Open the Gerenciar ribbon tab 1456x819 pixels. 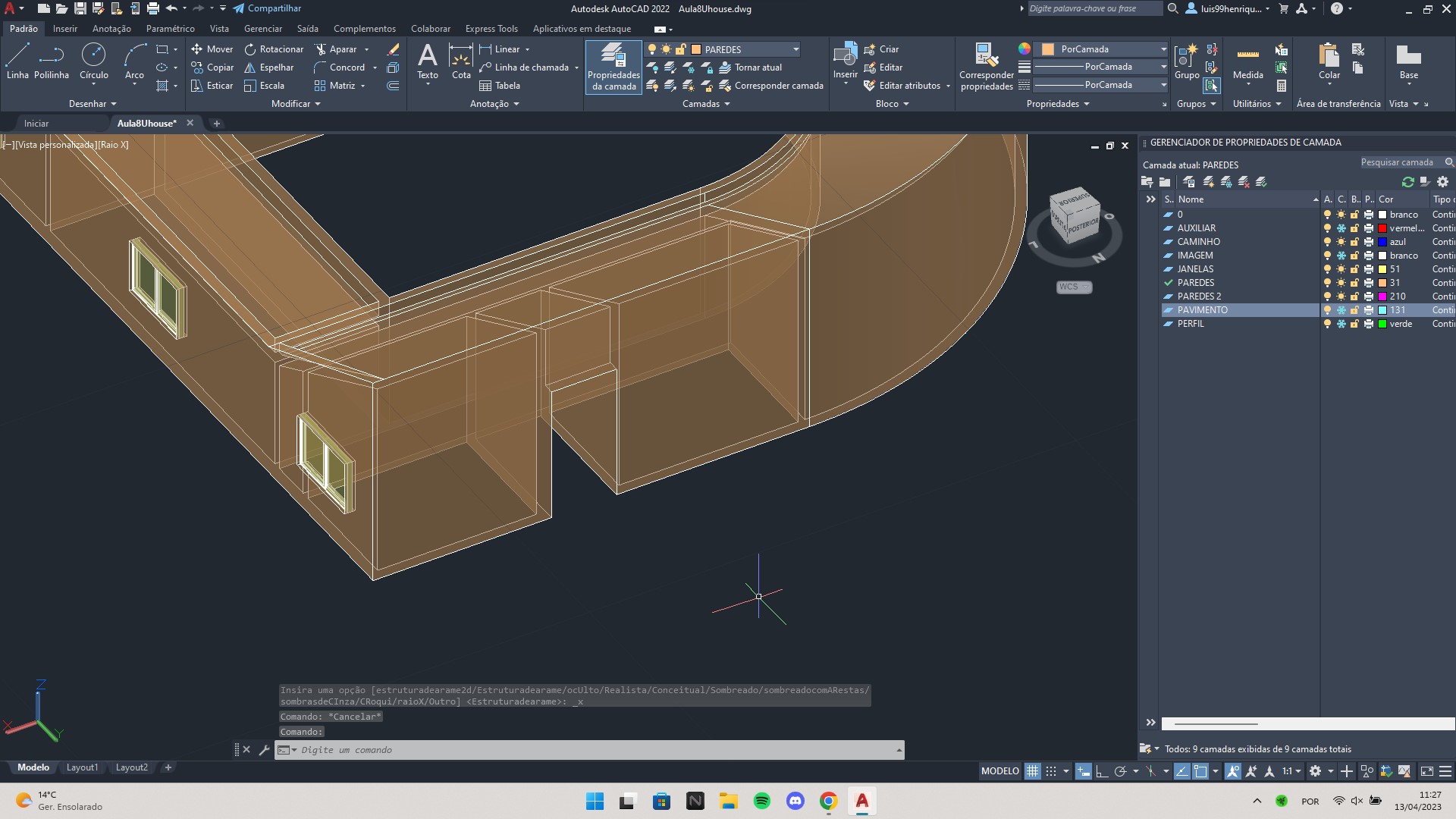tap(263, 29)
